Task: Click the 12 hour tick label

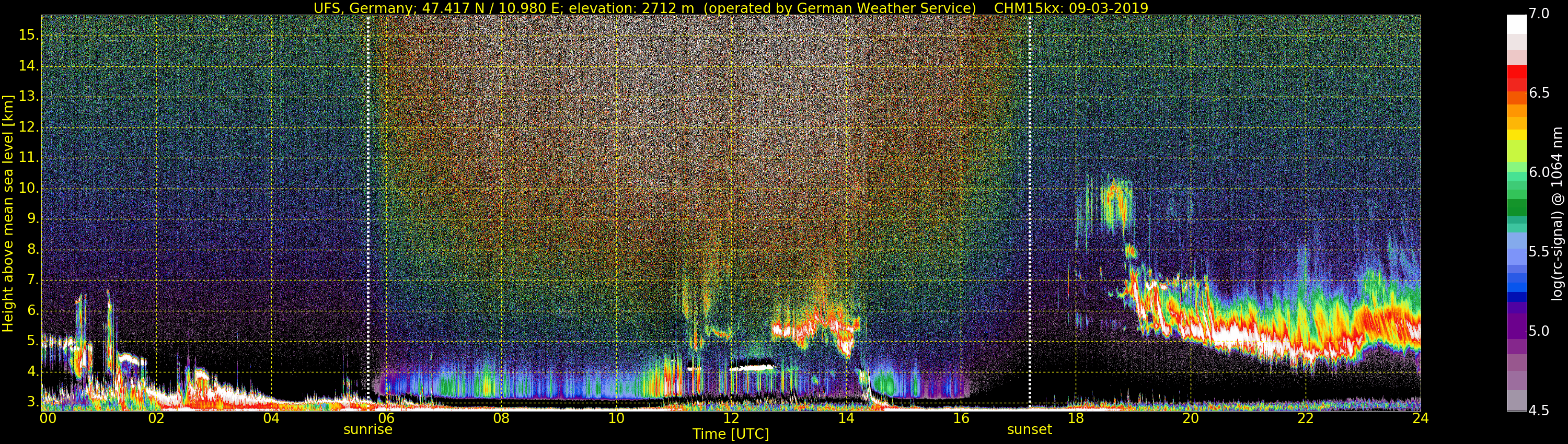Action: point(731,418)
